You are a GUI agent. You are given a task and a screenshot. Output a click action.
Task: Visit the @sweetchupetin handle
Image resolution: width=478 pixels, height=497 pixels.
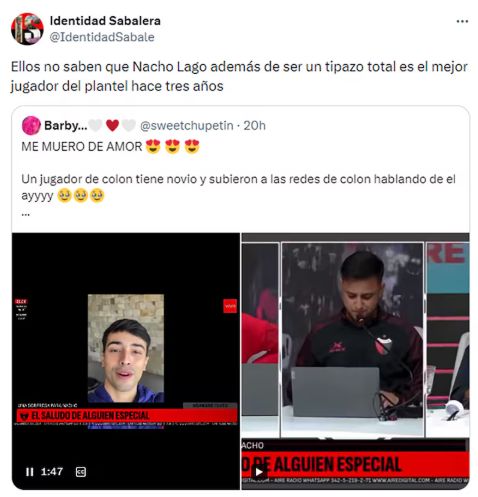[x=186, y=126]
